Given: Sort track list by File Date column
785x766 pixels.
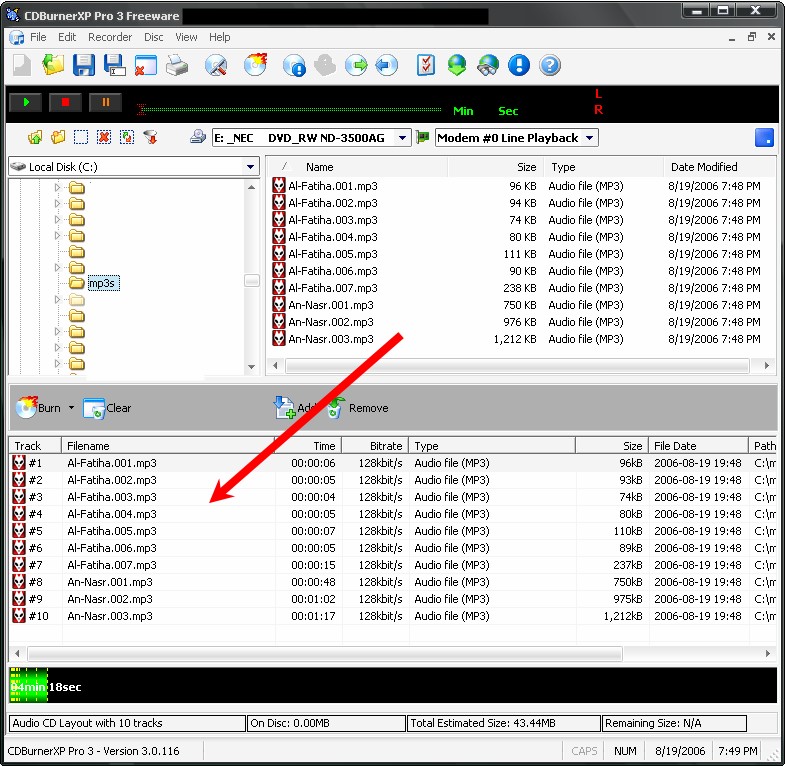Looking at the screenshot, I should (x=698, y=446).
